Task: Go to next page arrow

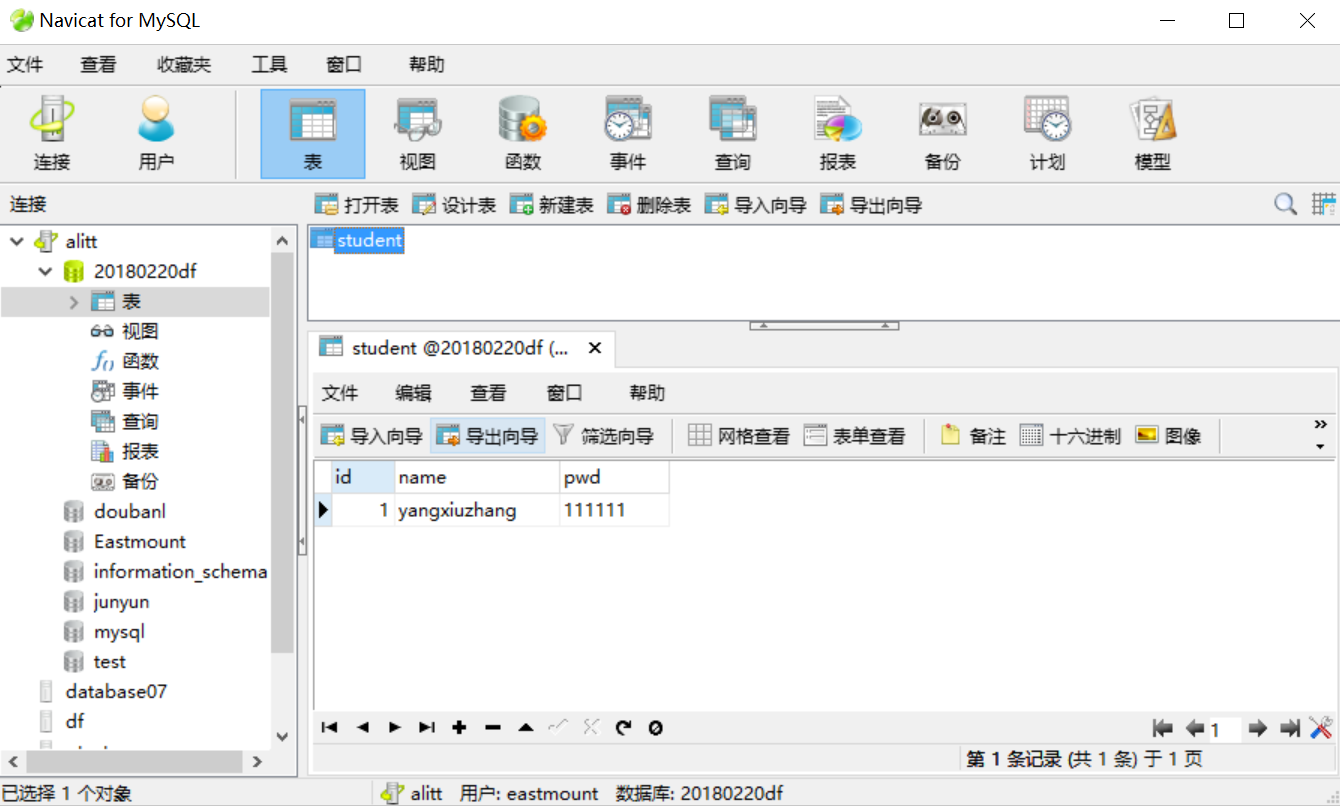Action: click(1258, 728)
